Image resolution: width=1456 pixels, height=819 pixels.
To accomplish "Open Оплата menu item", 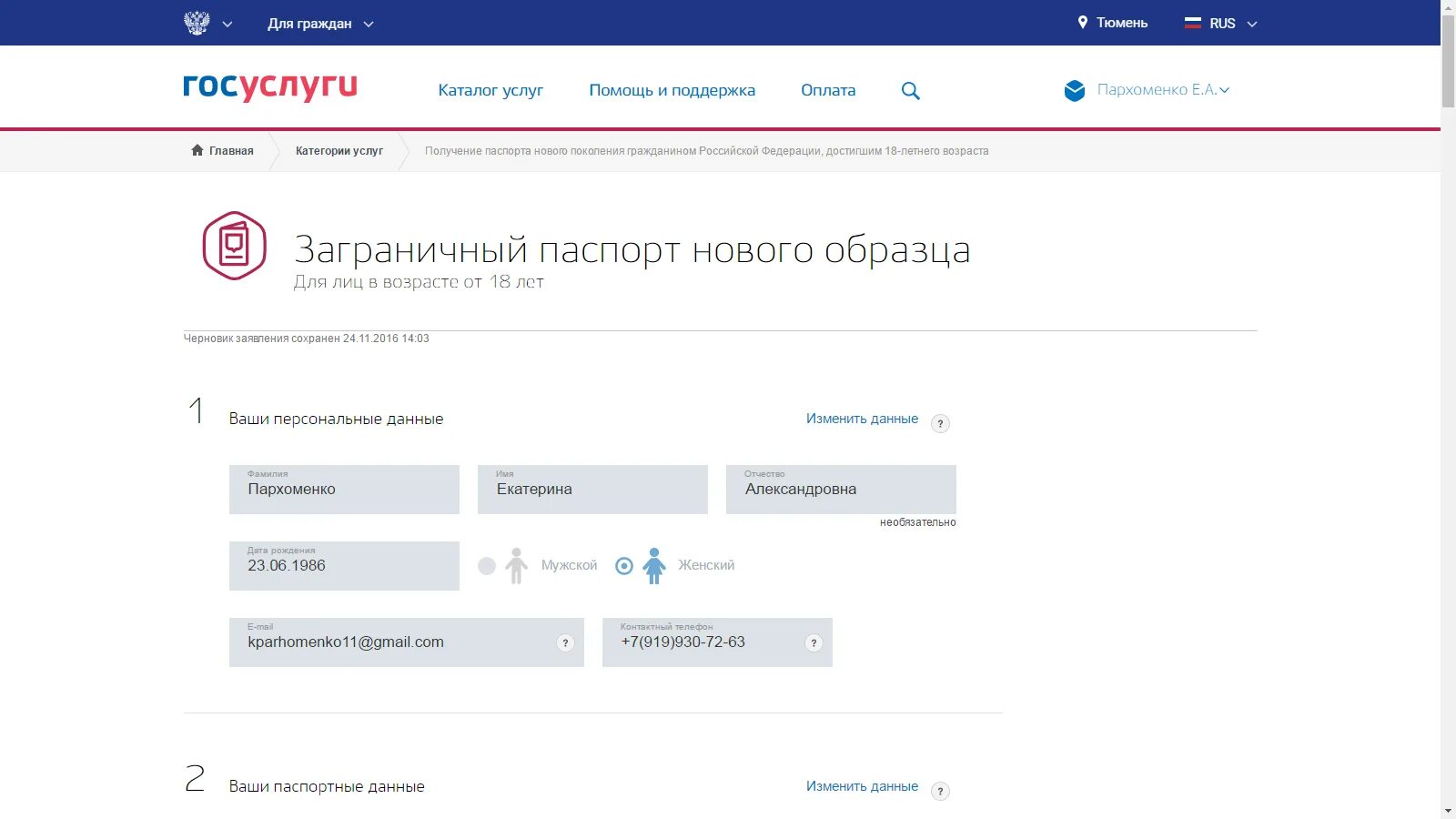I will click(828, 90).
